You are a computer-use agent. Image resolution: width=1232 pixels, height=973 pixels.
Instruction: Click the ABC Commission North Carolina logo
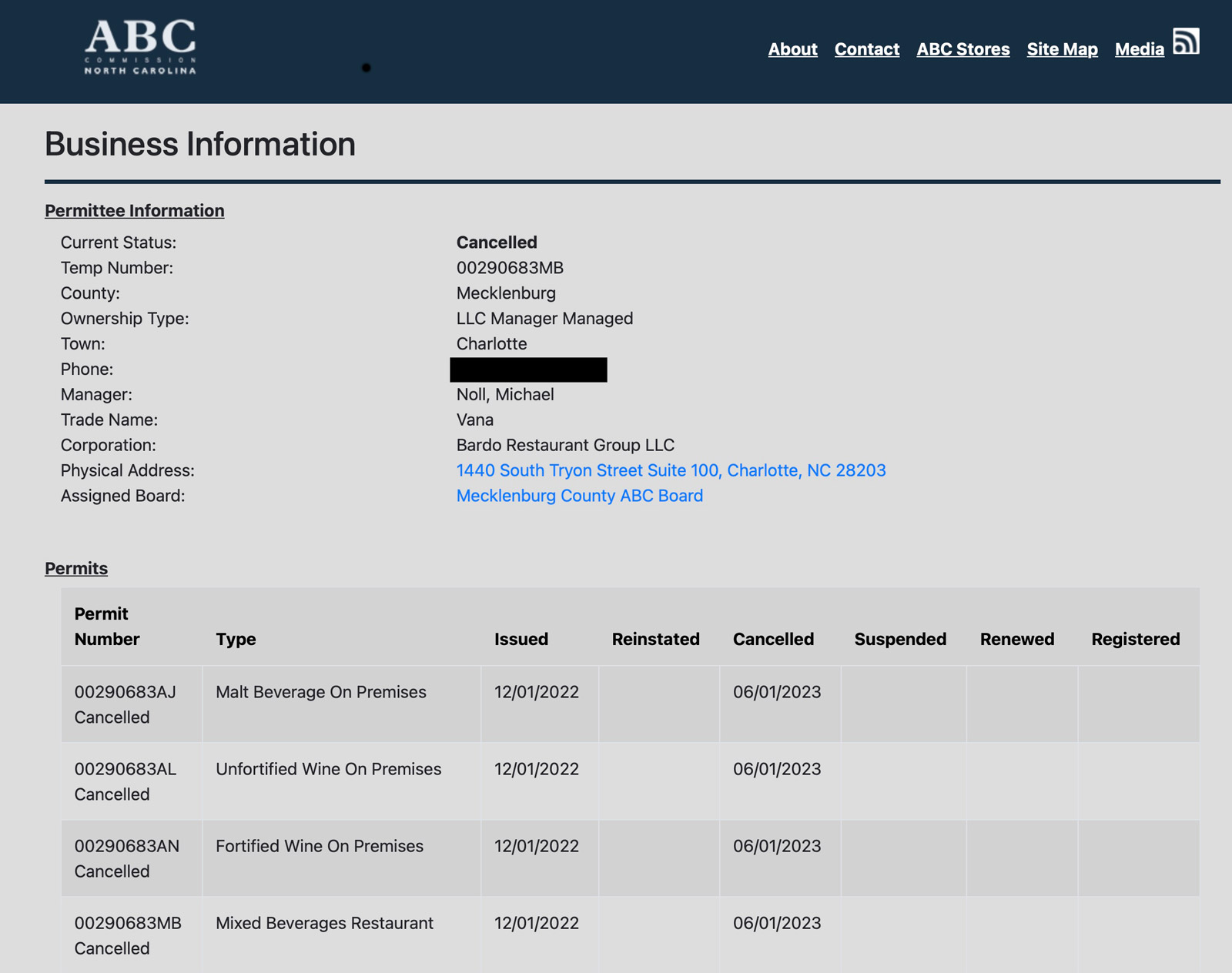(140, 47)
